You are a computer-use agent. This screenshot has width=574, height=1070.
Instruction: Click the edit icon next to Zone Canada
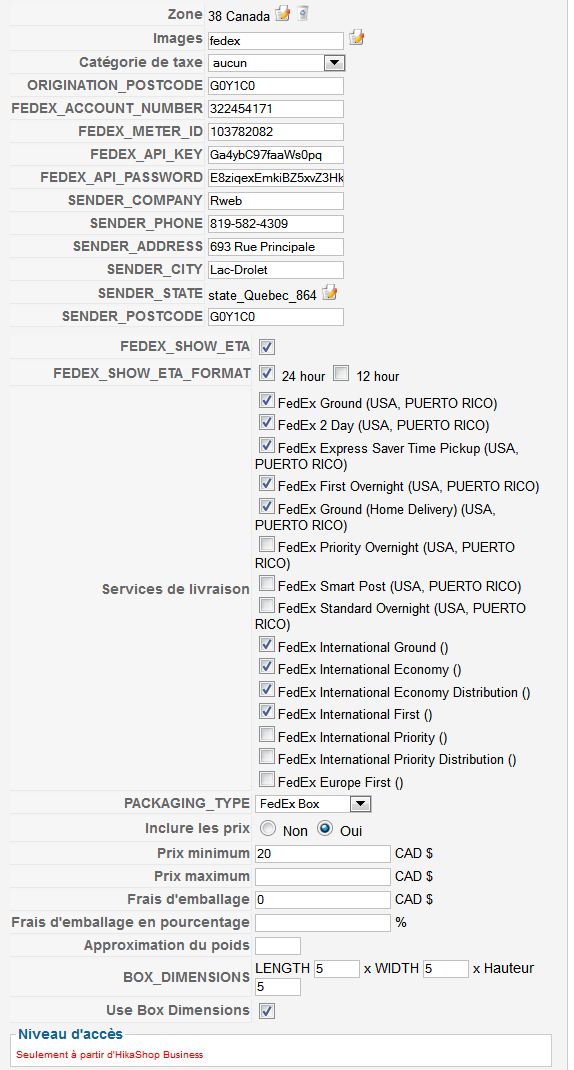283,13
